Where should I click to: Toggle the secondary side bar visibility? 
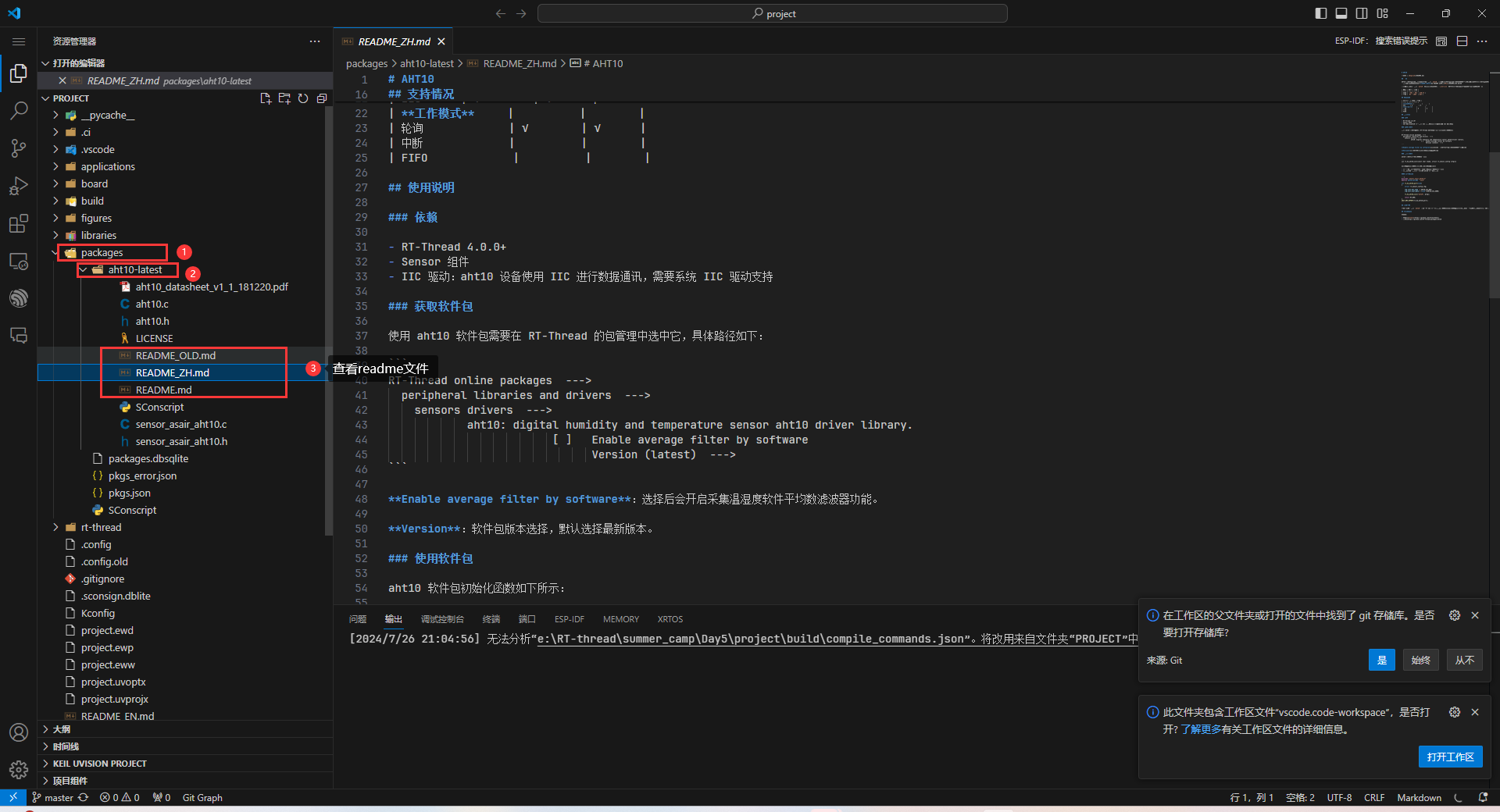pos(1362,13)
